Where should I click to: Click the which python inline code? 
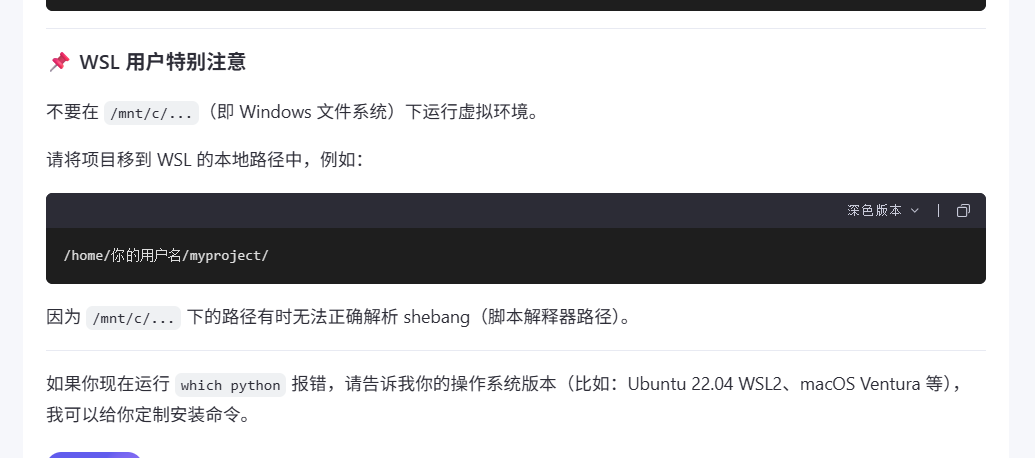pos(230,385)
